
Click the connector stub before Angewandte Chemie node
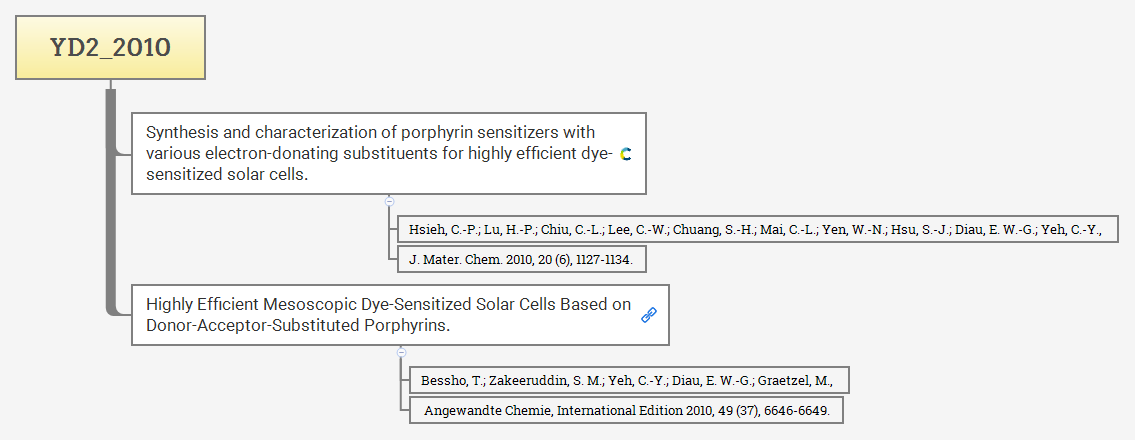[x=404, y=410]
